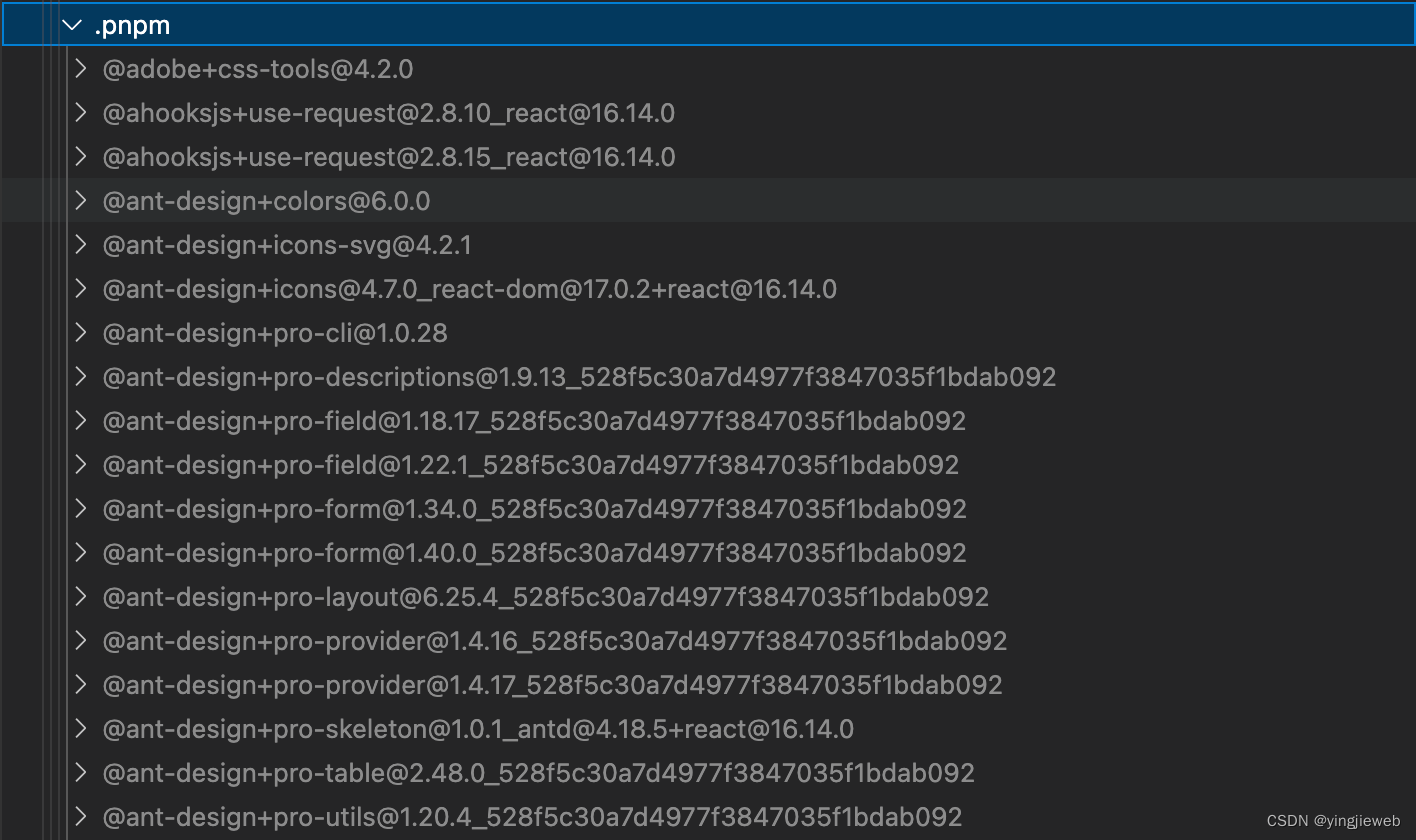Screen dimensions: 1416x840
Task: Select the @ant-design+pro-field@1.18.17 folder
Action: tap(708, 421)
